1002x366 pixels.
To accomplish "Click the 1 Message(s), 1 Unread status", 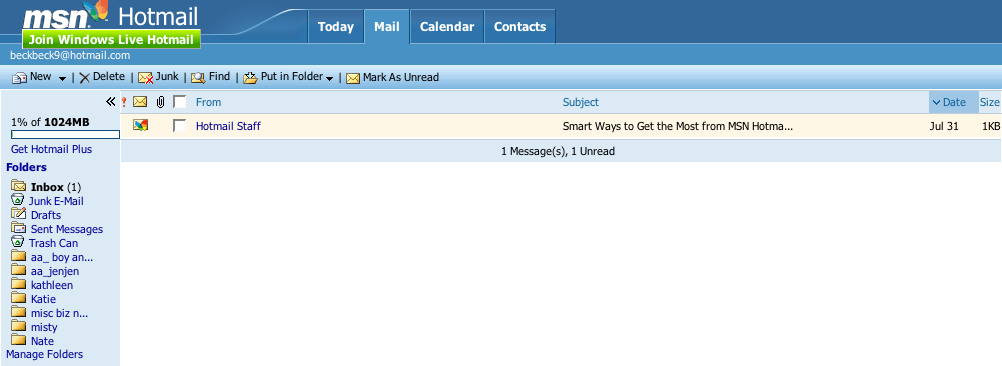I will (x=558, y=151).
